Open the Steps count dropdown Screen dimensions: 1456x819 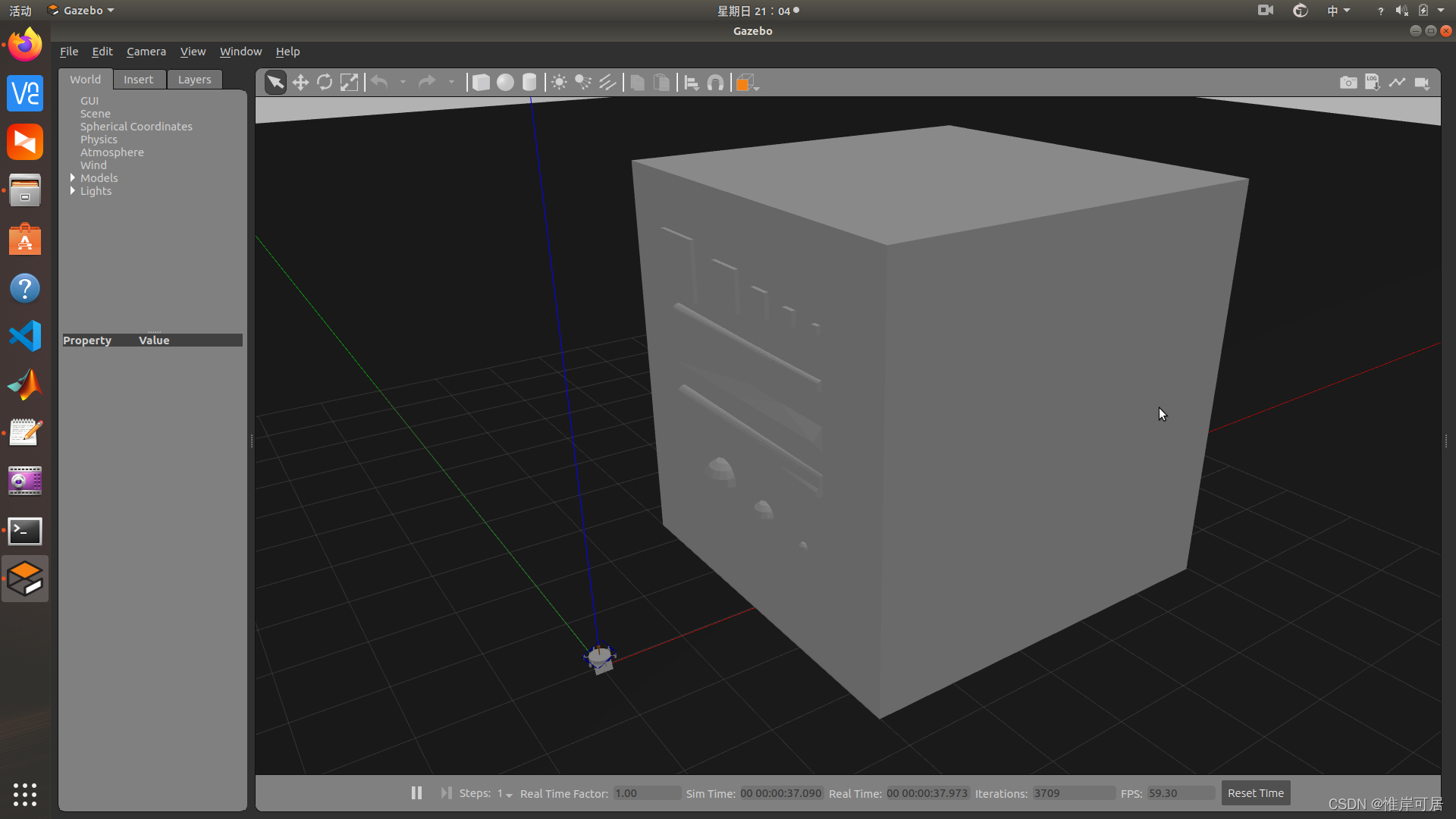(505, 794)
